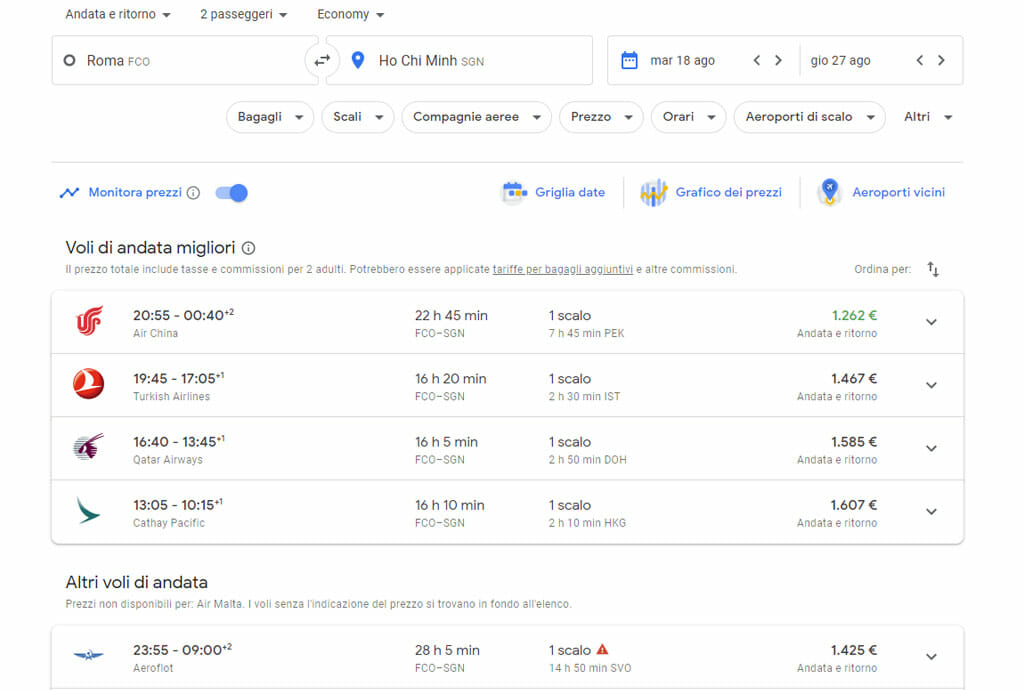
Task: Click the Ho Chi Minh SGN destination field
Action: pyautogui.click(x=459, y=61)
